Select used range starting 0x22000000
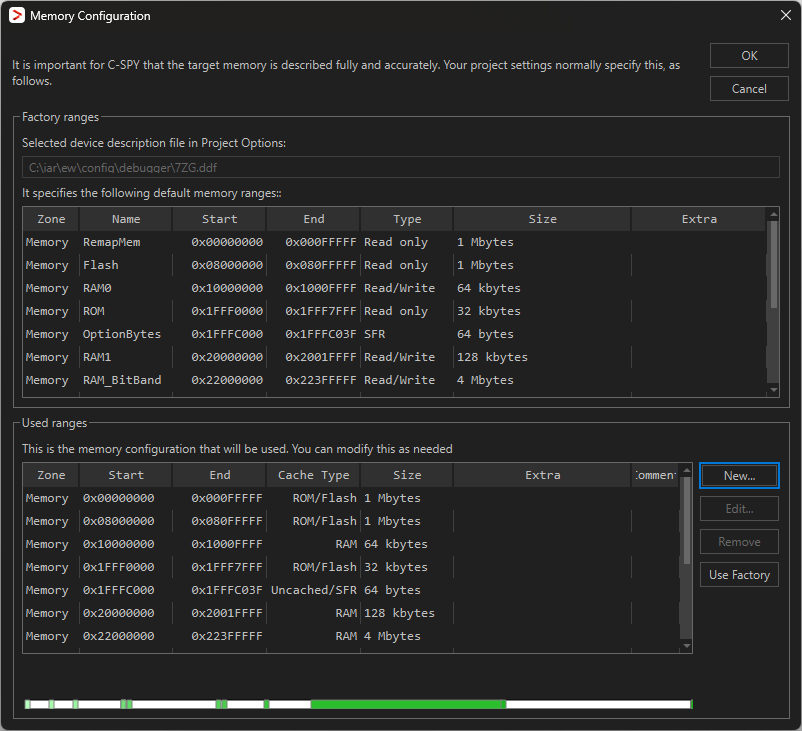This screenshot has width=802, height=731. tap(351, 636)
